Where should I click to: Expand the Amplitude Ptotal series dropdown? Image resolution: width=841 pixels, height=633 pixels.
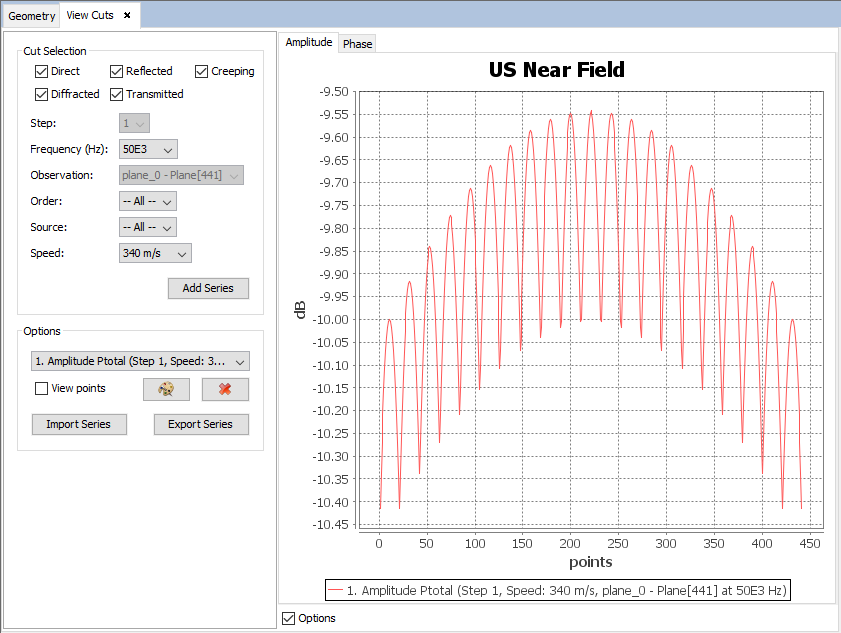(140, 361)
